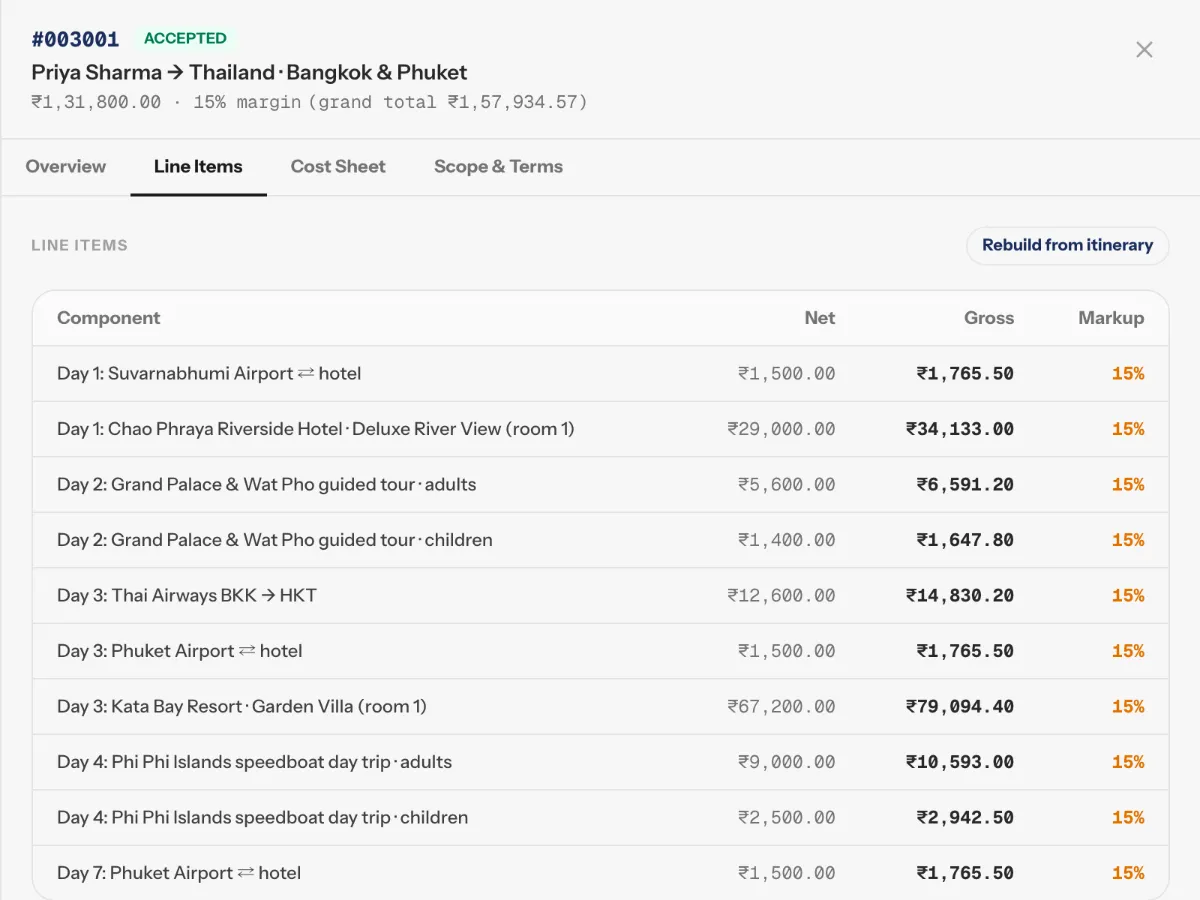This screenshot has width=1200, height=900.
Task: Click gross value ₹6,591.20
Action: click(965, 485)
